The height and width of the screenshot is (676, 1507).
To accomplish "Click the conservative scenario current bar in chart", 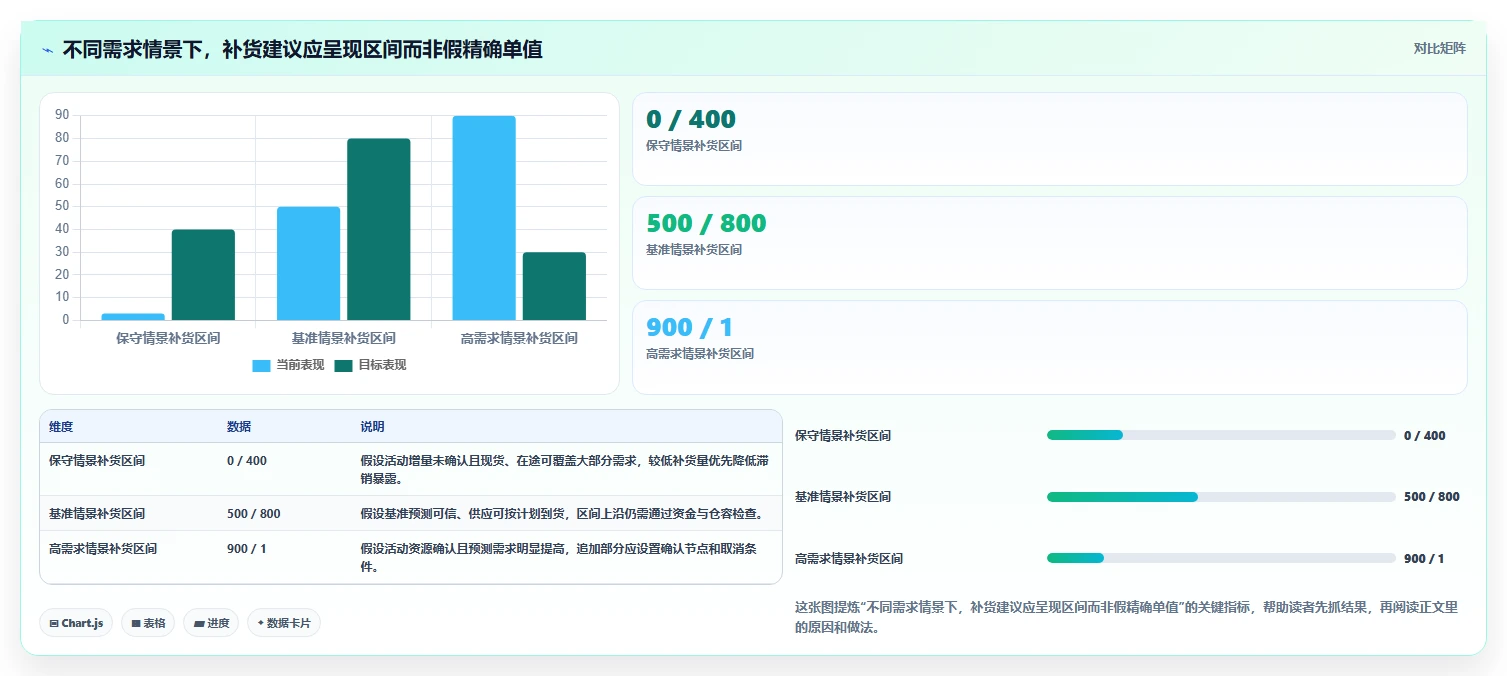I will pos(133,317).
